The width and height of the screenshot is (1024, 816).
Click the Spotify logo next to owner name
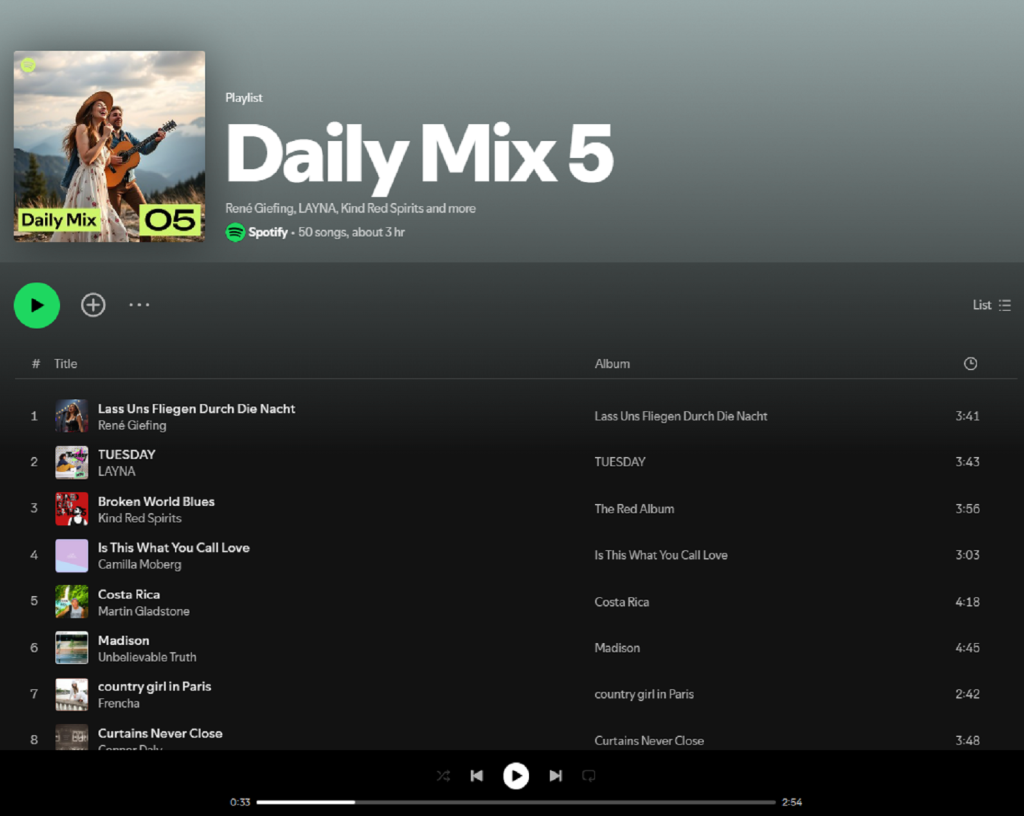pos(235,232)
